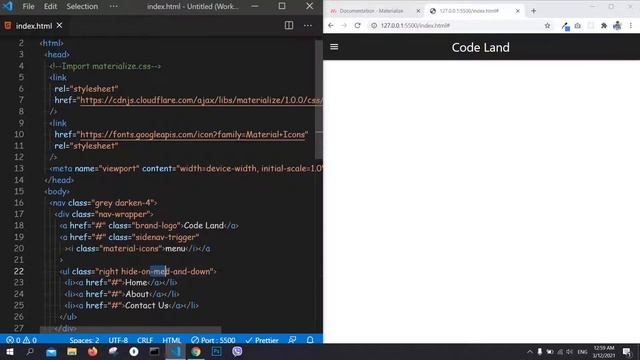Open the Edit menu in VS Code

(x=50, y=7)
